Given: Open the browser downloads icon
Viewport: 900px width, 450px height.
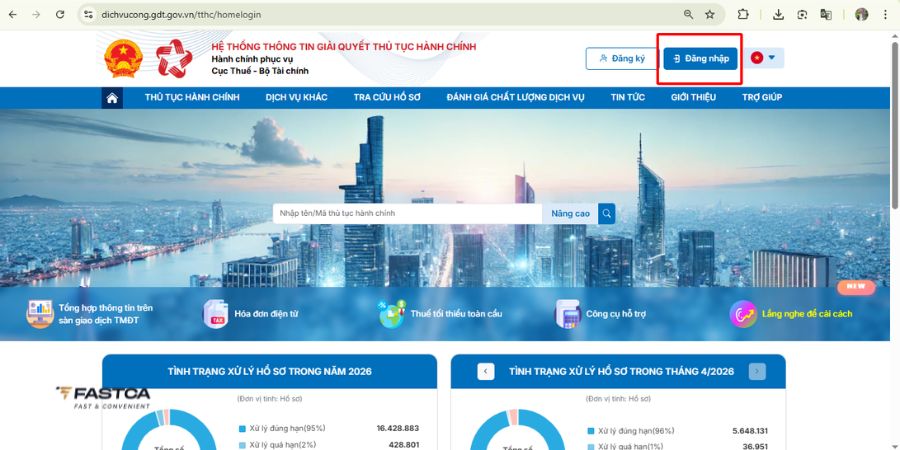Looking at the screenshot, I should (778, 14).
